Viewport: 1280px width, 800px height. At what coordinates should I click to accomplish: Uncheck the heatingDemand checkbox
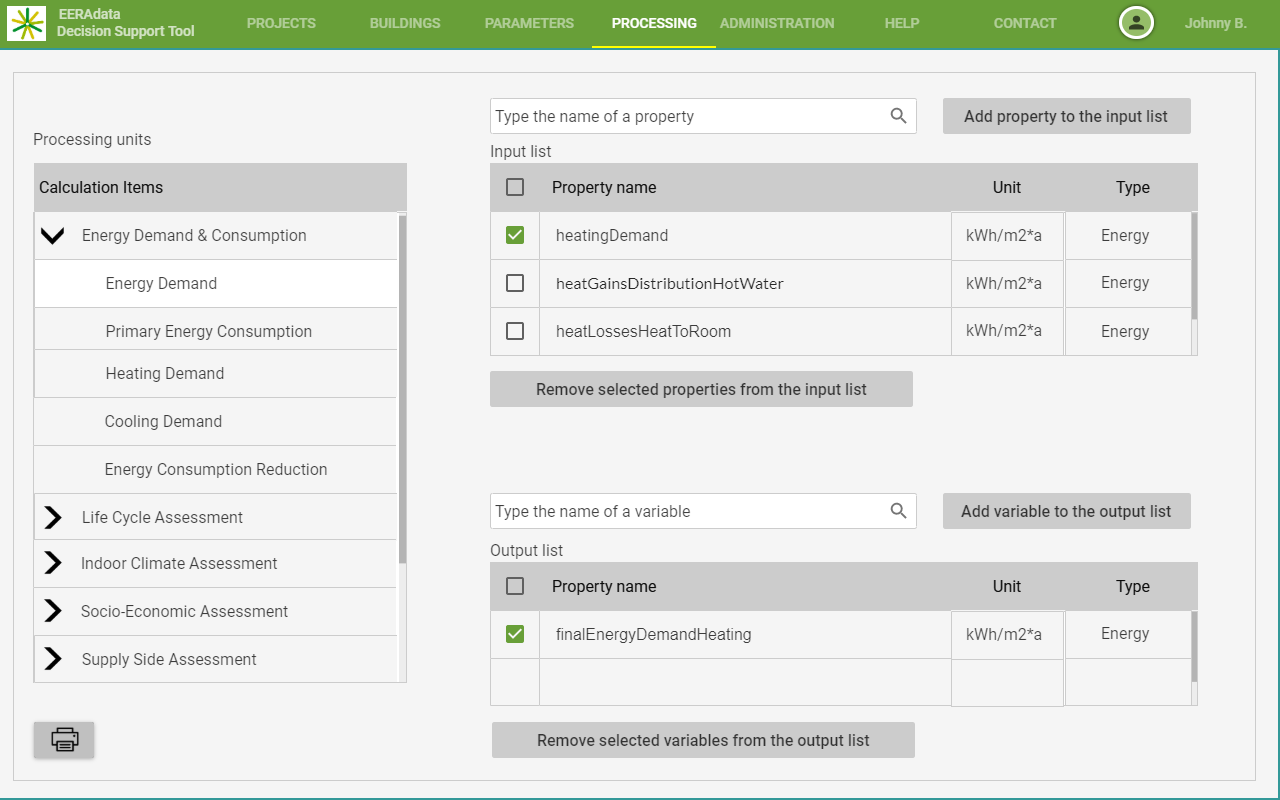click(515, 235)
